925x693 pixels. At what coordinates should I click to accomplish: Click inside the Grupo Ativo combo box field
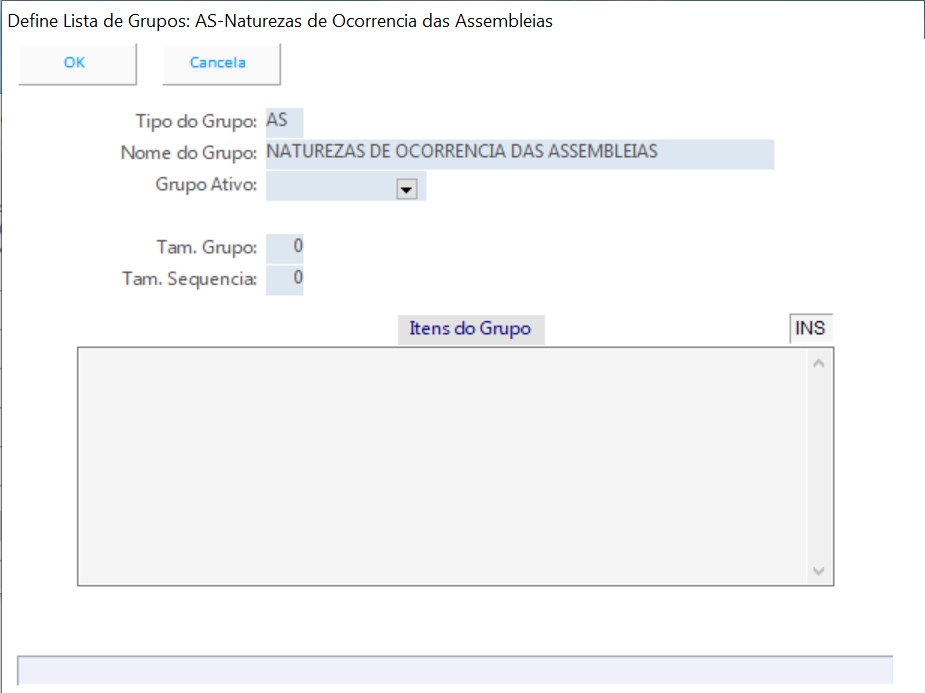330,187
